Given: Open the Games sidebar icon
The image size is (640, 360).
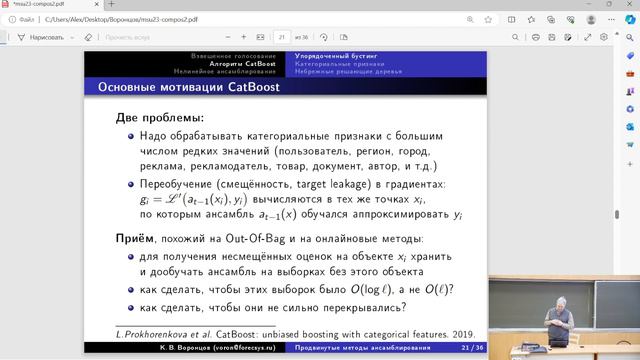Looking at the screenshot, I should point(630,91).
